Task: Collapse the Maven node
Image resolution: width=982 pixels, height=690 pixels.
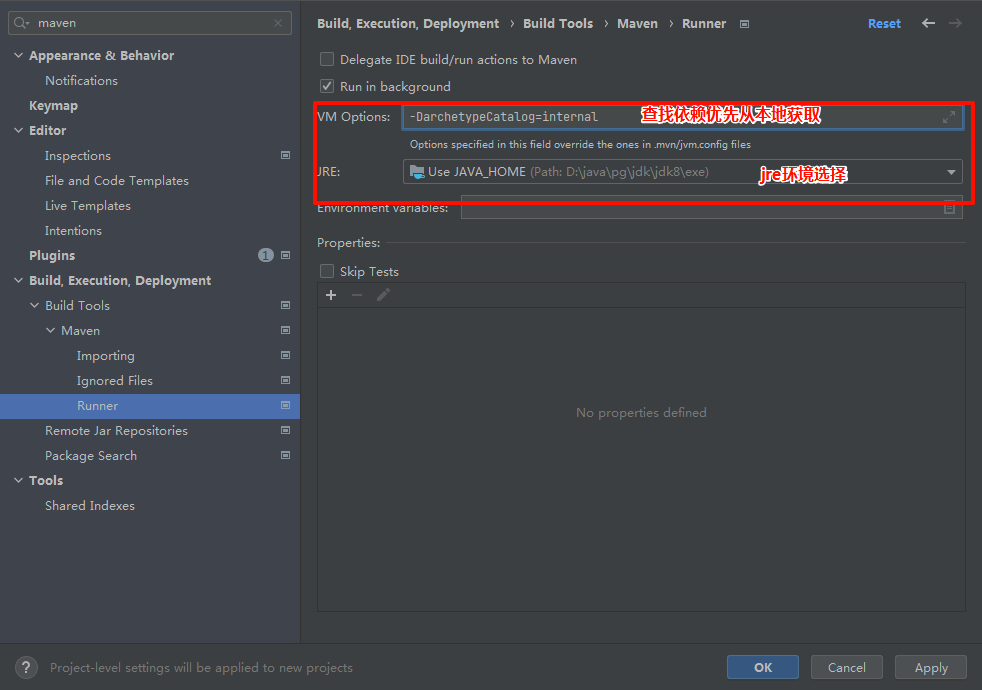Action: [x=50, y=331]
